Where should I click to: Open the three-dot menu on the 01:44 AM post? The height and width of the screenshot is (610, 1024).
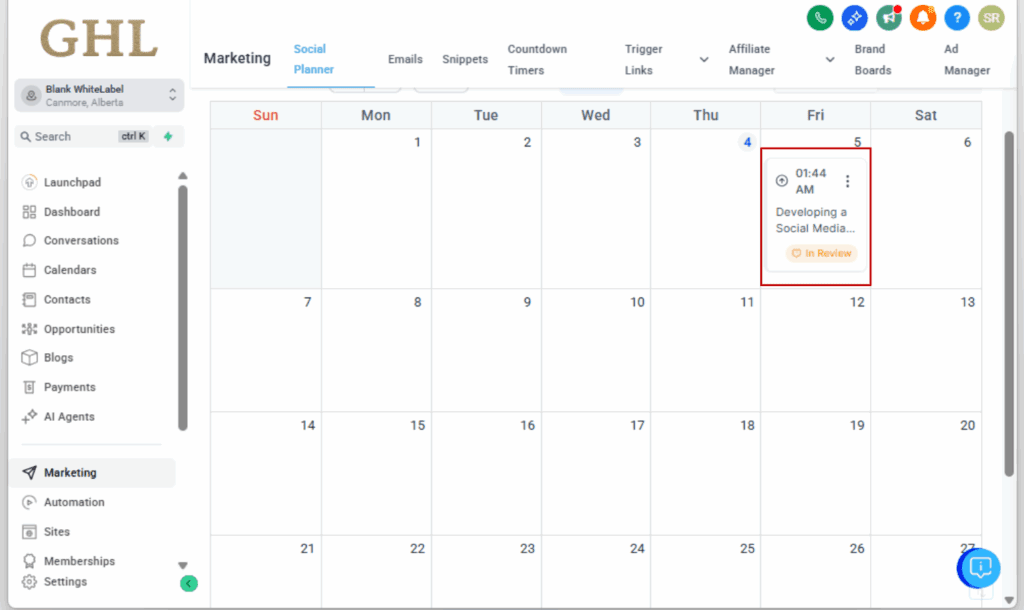(848, 181)
